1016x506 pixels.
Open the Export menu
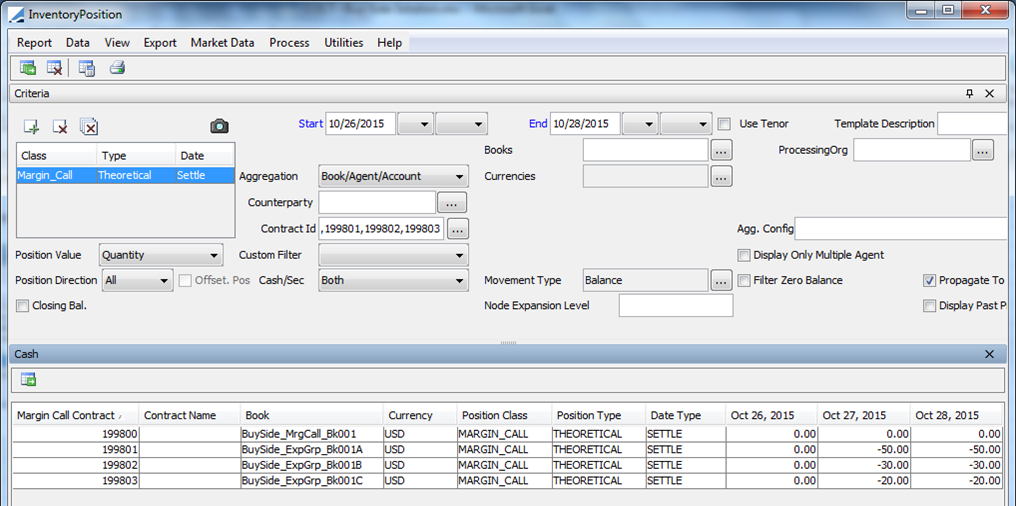(x=160, y=43)
